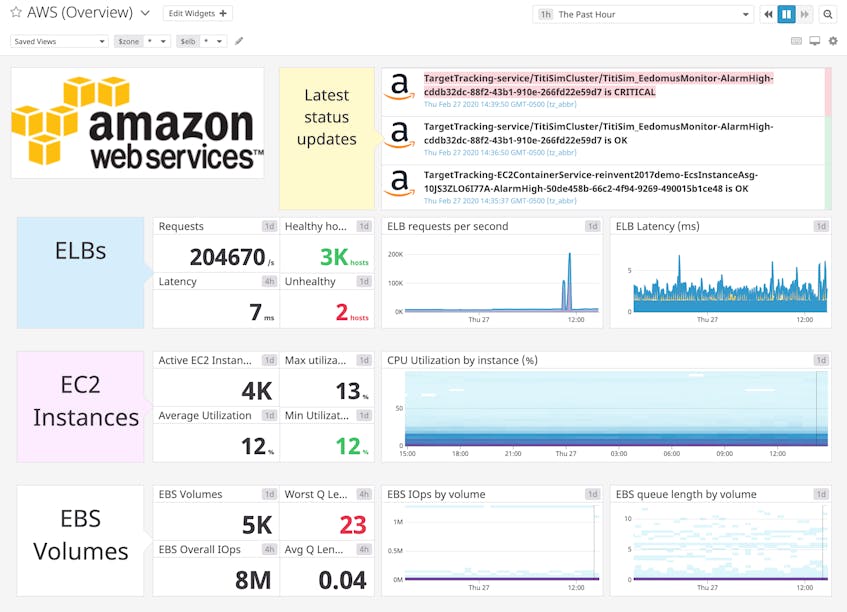Click the keyboard shortcuts icon
Screen dimensions: 847x612
796,41
